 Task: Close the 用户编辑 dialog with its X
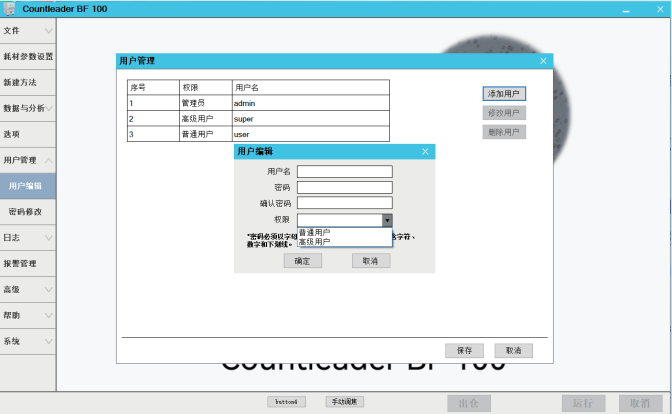coord(425,151)
